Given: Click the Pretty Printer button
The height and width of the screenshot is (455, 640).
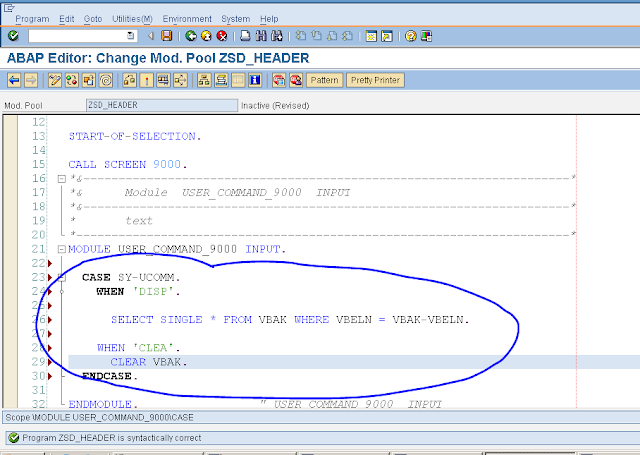Looking at the screenshot, I should 375,80.
